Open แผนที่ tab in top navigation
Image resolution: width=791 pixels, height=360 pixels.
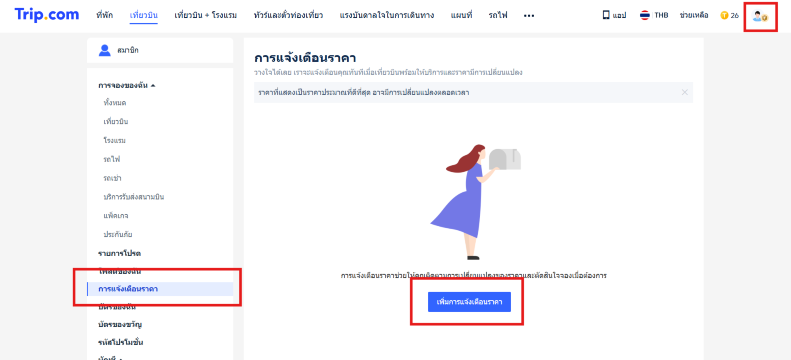coord(462,15)
